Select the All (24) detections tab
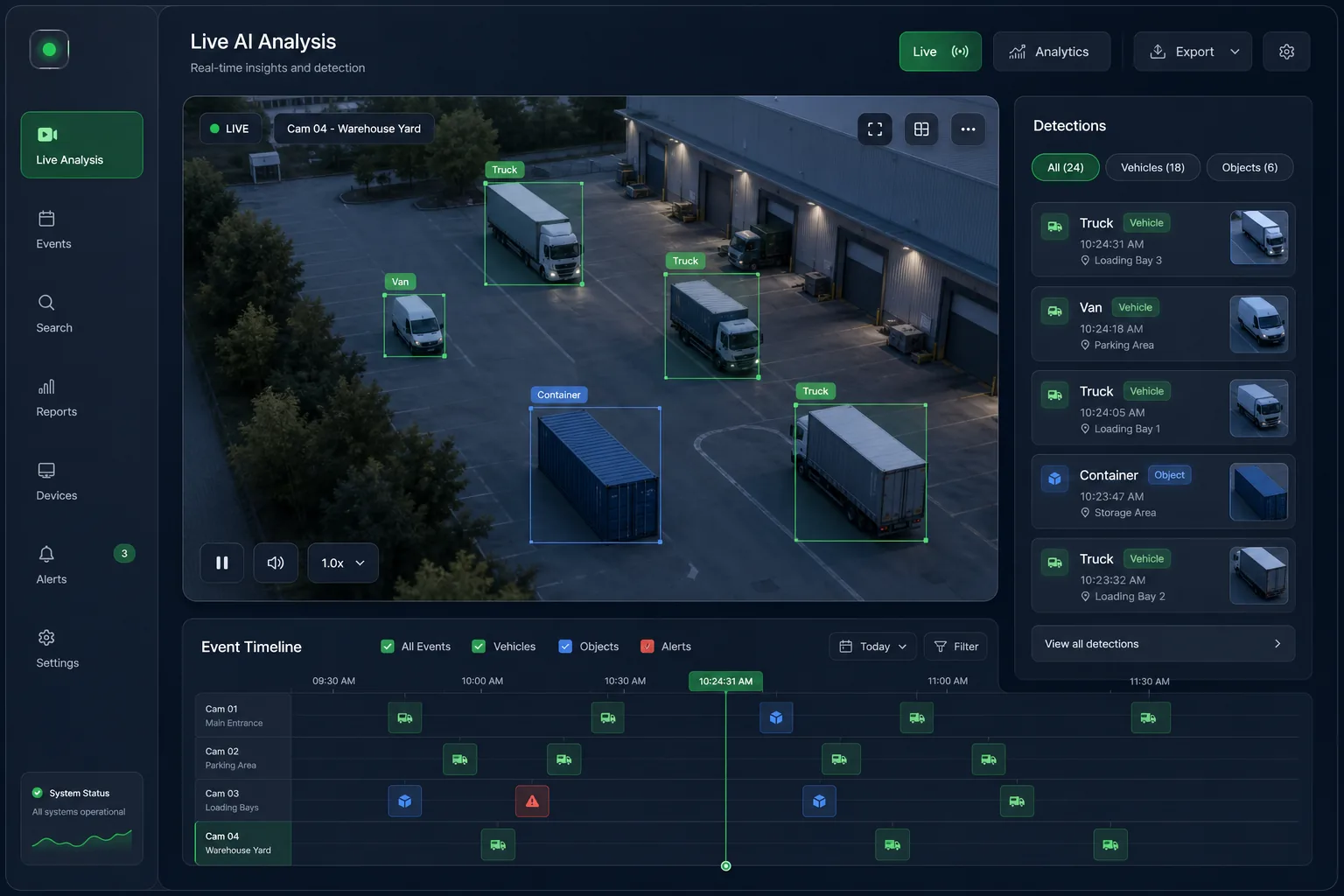The image size is (1344, 896). click(x=1065, y=167)
